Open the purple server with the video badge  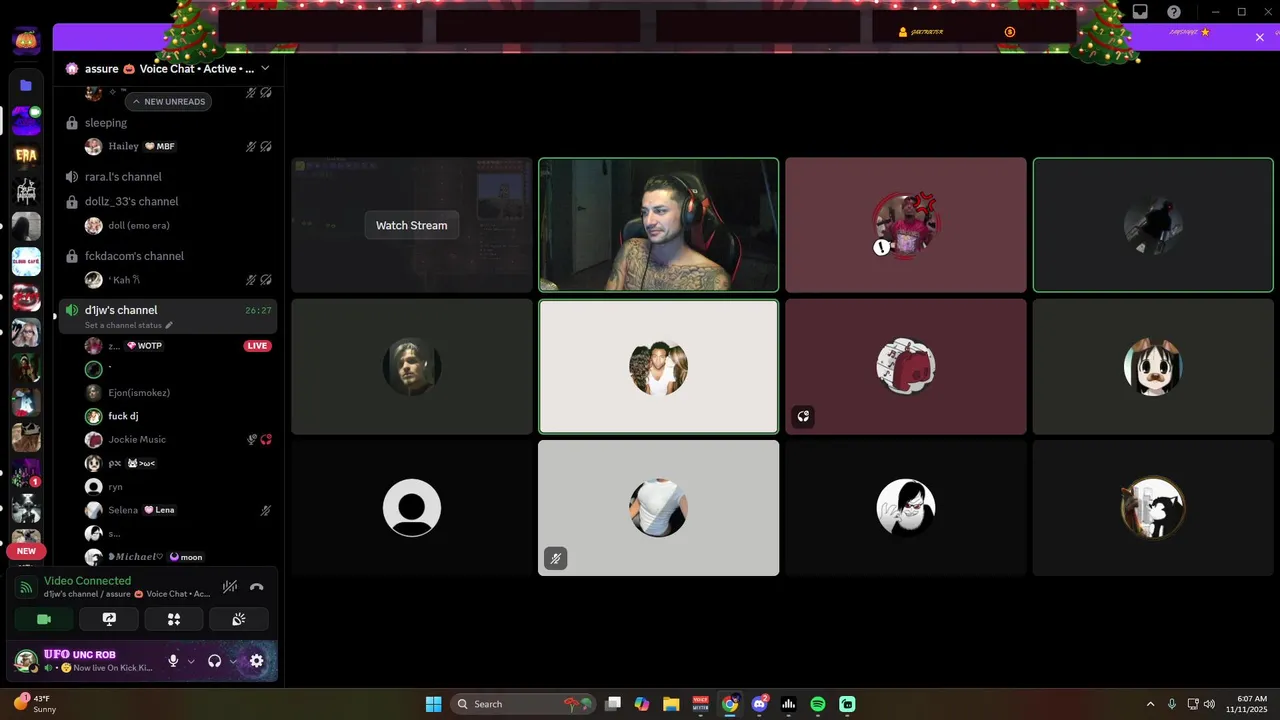click(x=26, y=120)
